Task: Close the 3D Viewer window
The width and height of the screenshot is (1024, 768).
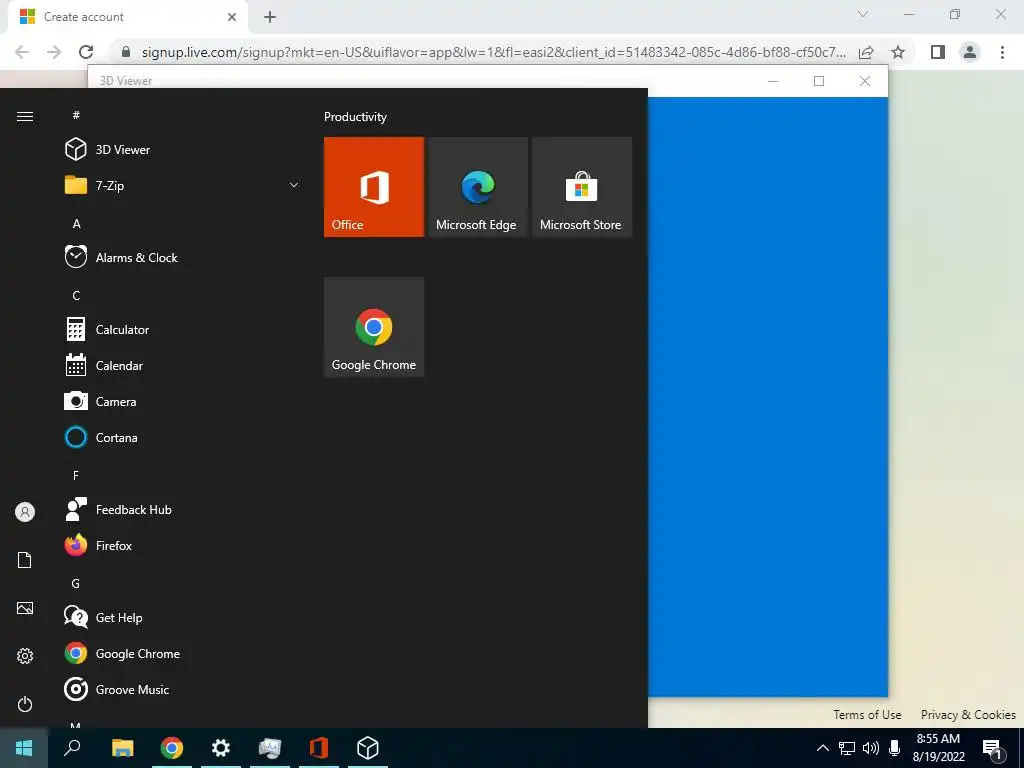Action: 865,81
